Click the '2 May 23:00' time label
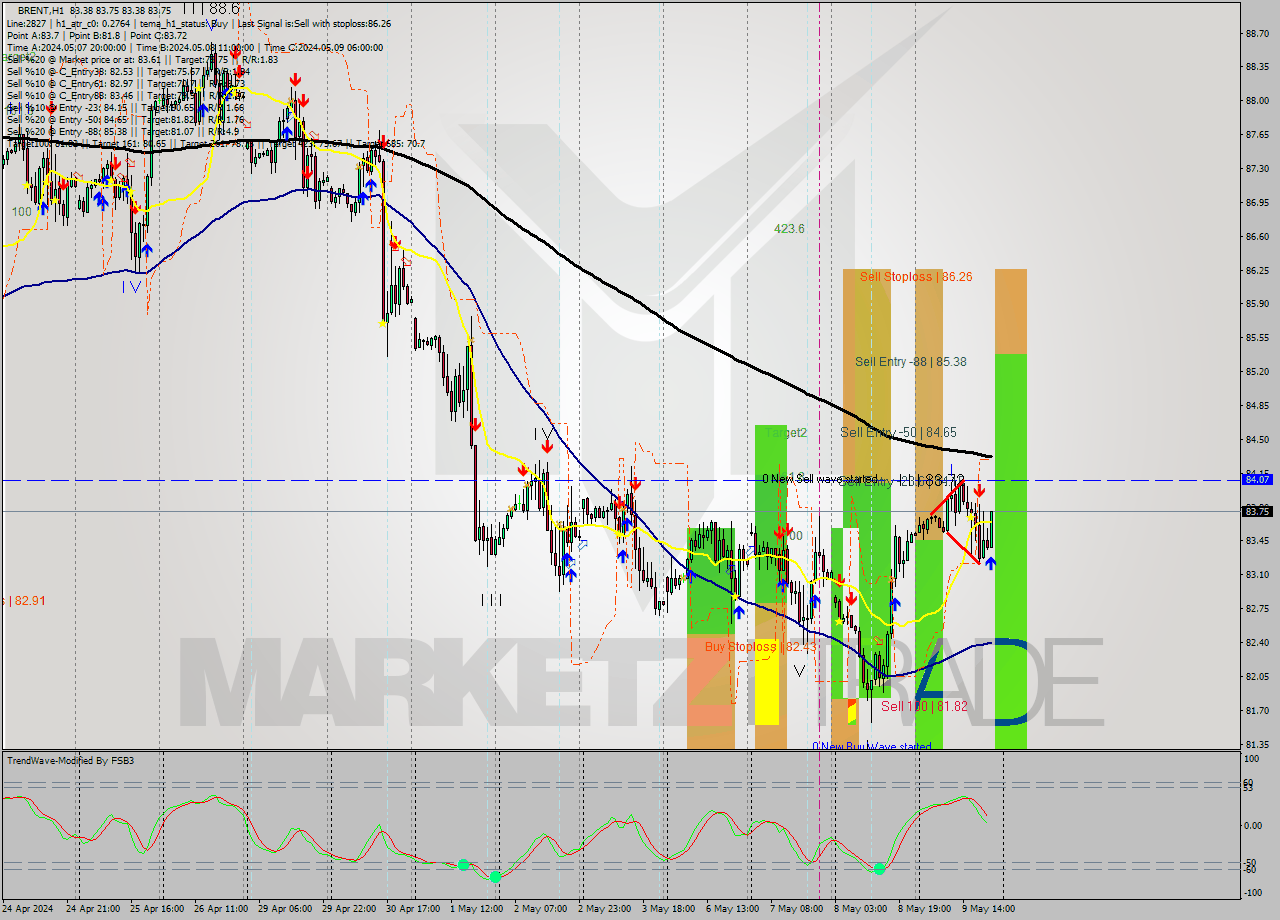The width and height of the screenshot is (1280, 920). [603, 908]
